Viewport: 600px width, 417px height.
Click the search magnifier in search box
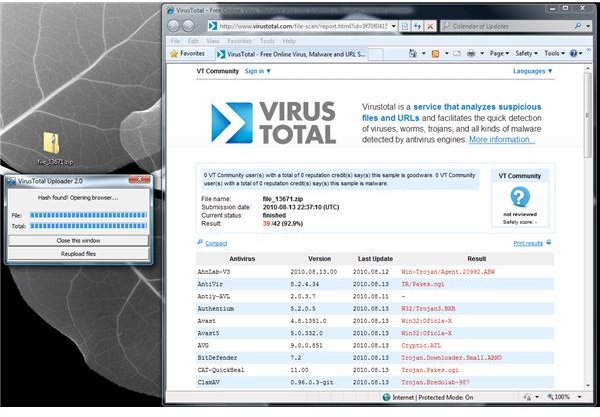[x=577, y=26]
